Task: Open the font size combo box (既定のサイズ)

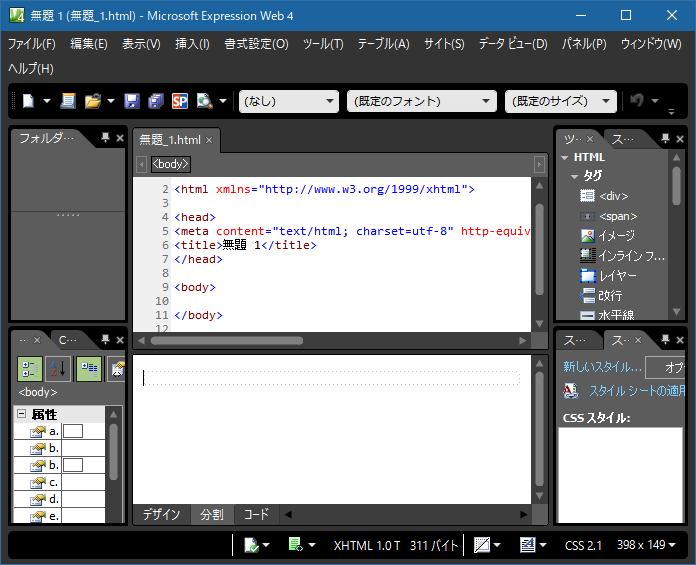Action: tap(561, 101)
